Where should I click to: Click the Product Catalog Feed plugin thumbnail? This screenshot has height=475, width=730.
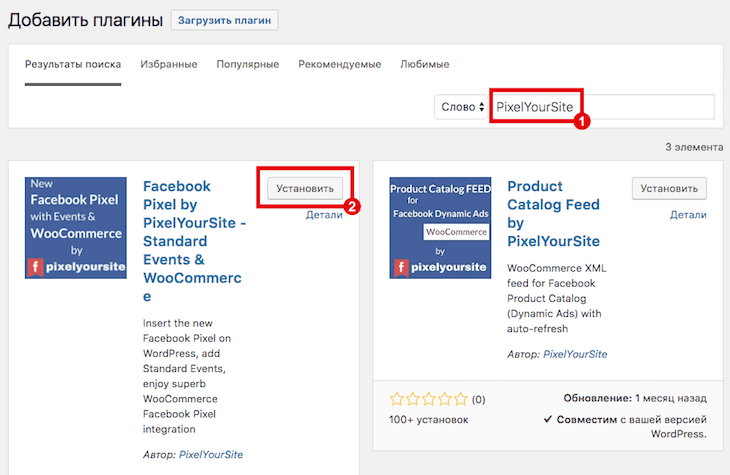[x=440, y=228]
